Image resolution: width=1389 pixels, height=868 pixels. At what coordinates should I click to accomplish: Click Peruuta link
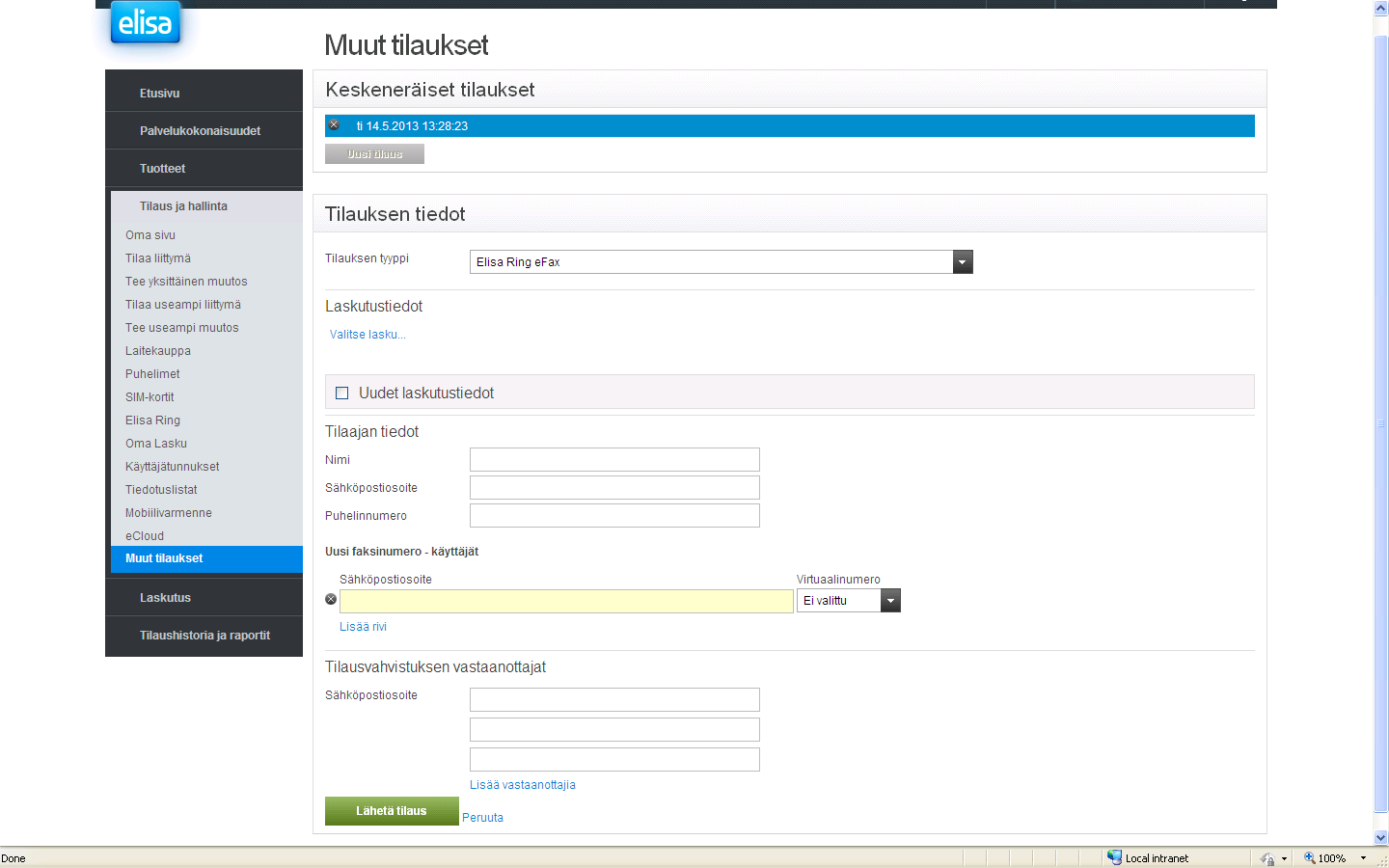[x=482, y=818]
